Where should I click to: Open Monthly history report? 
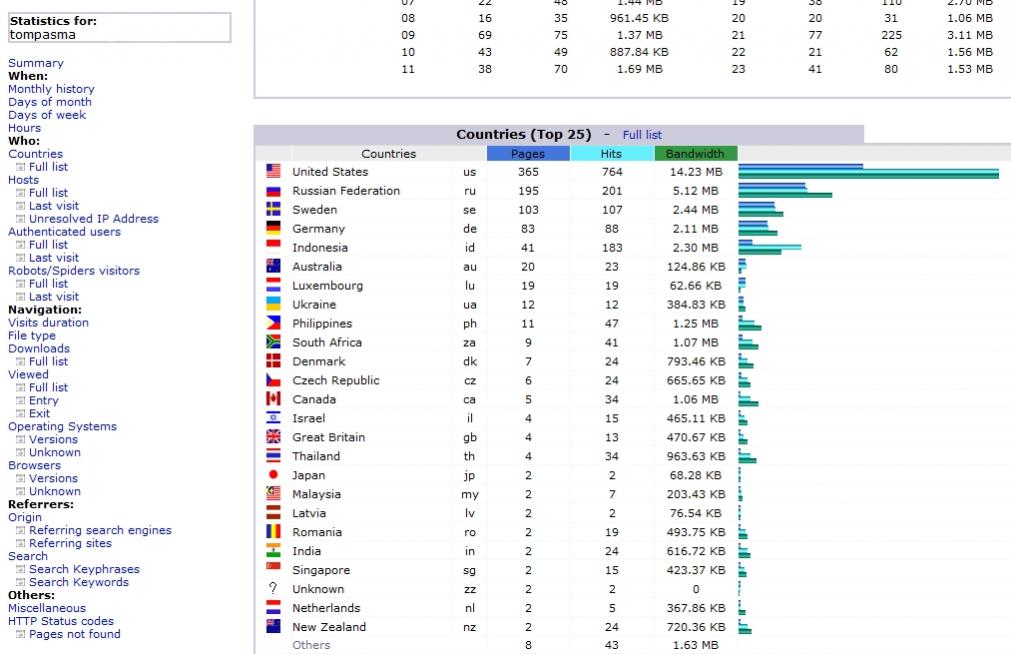click(52, 89)
